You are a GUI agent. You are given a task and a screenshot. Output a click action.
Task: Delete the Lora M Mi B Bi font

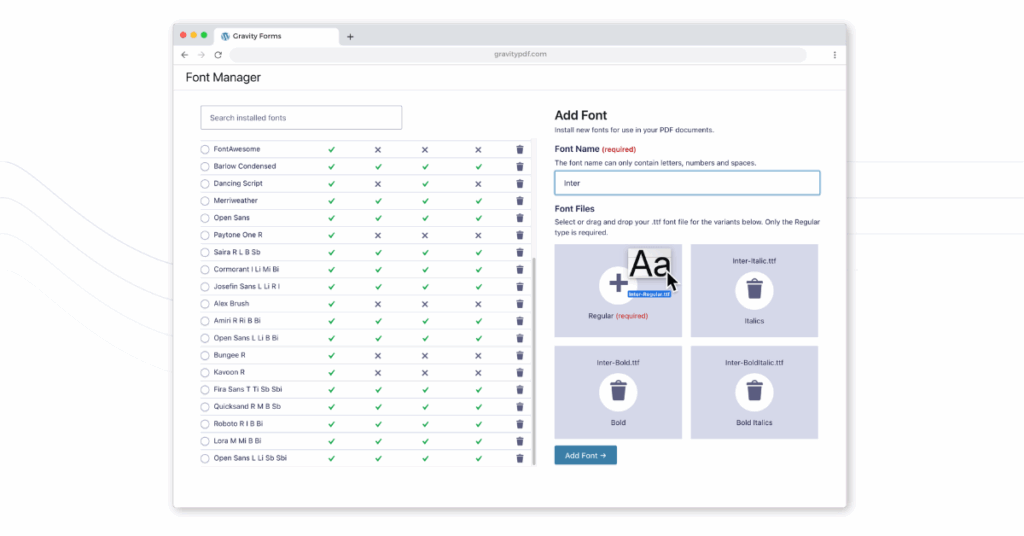520,441
